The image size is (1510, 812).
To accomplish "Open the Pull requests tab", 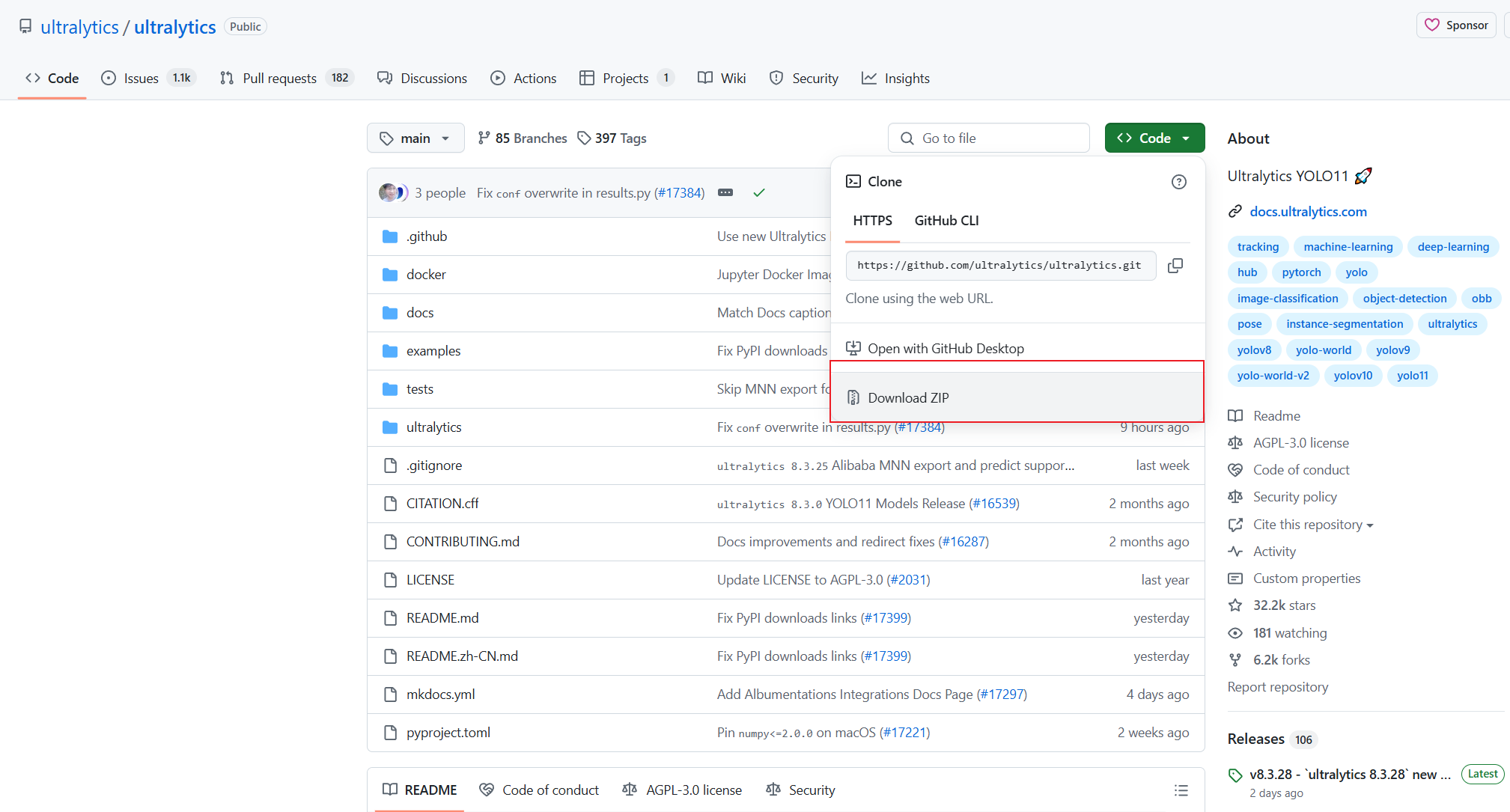I will 279,79.
